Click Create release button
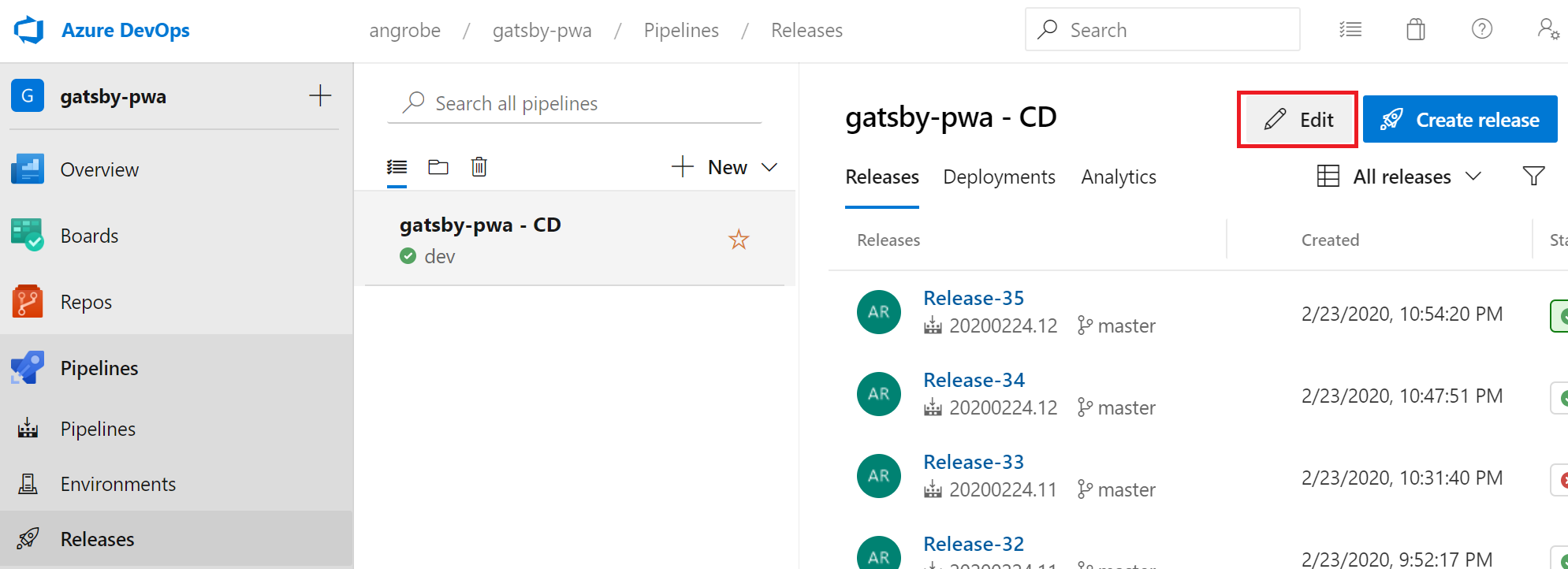This screenshot has height=569, width=1568. 1460,119
